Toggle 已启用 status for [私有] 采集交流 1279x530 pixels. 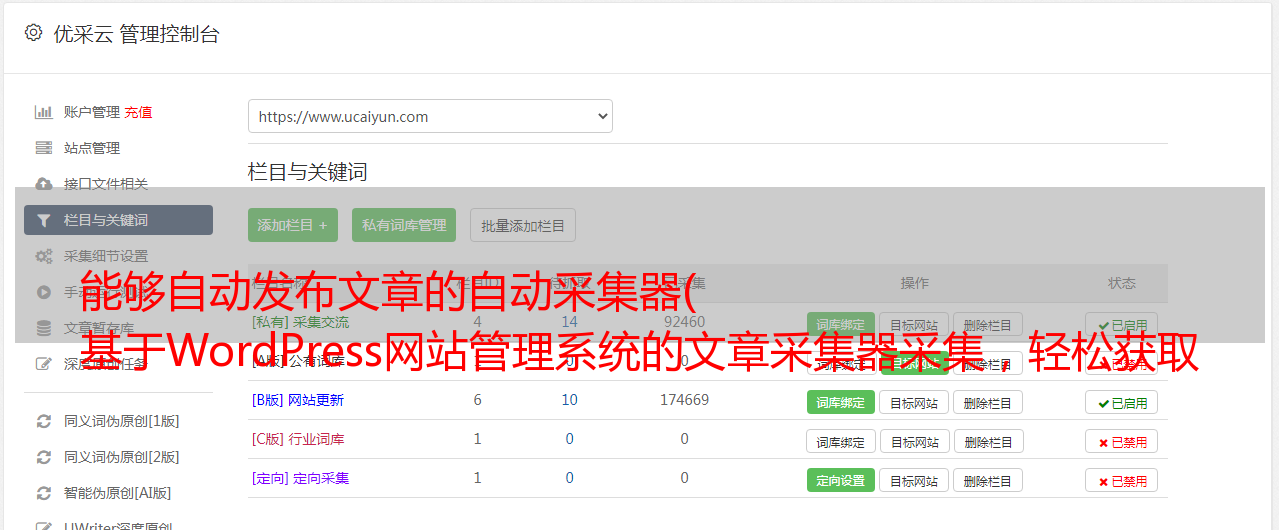(1122, 325)
